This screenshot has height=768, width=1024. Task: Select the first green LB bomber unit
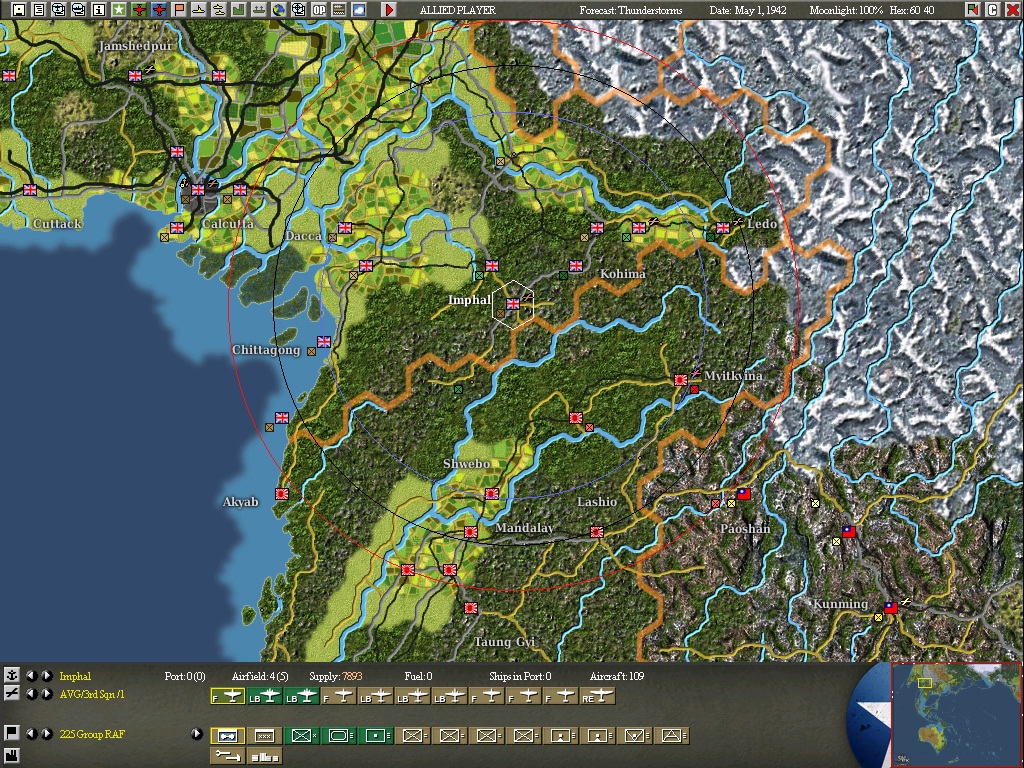[x=264, y=697]
